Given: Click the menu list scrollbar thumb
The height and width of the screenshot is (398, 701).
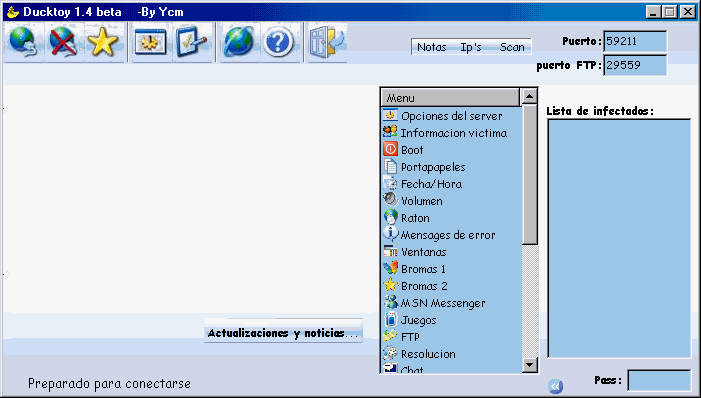Looking at the screenshot, I should pyautogui.click(x=529, y=174).
